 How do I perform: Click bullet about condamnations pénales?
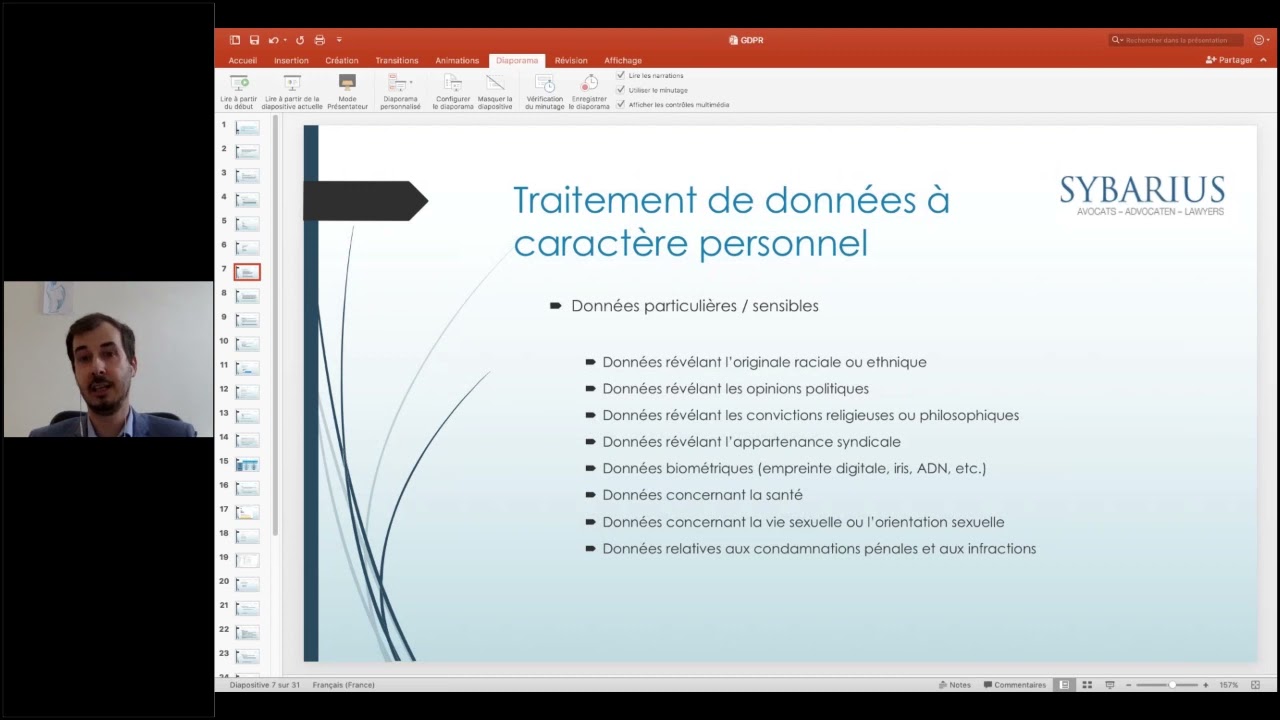tap(819, 549)
